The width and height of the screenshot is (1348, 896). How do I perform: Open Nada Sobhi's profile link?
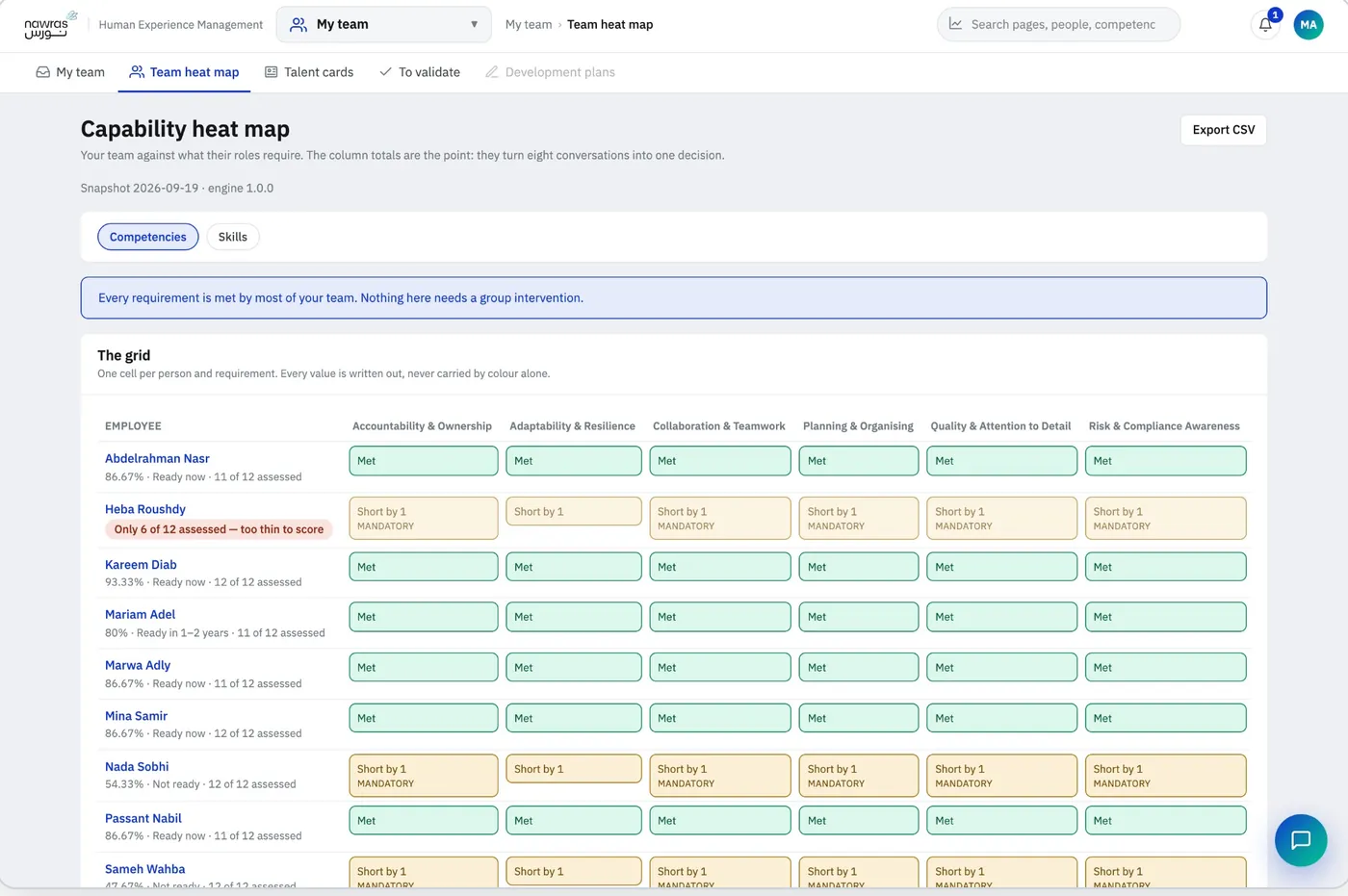click(x=137, y=767)
